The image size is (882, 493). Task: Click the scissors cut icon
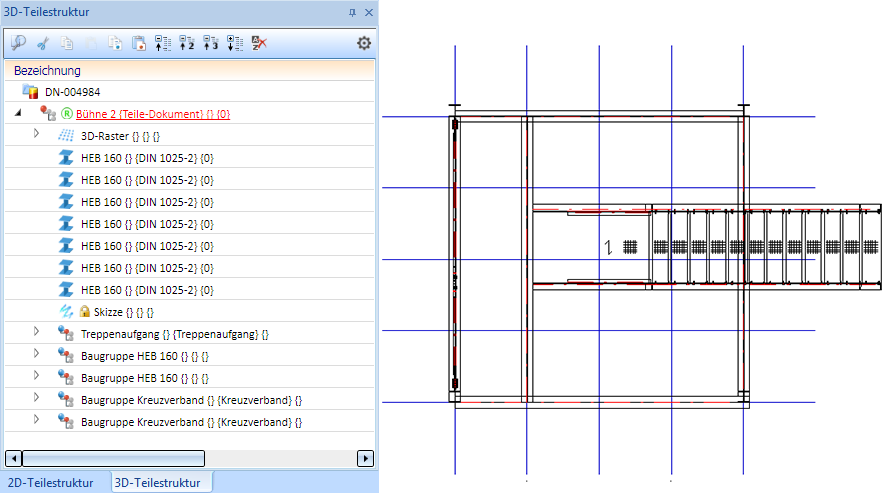point(43,43)
